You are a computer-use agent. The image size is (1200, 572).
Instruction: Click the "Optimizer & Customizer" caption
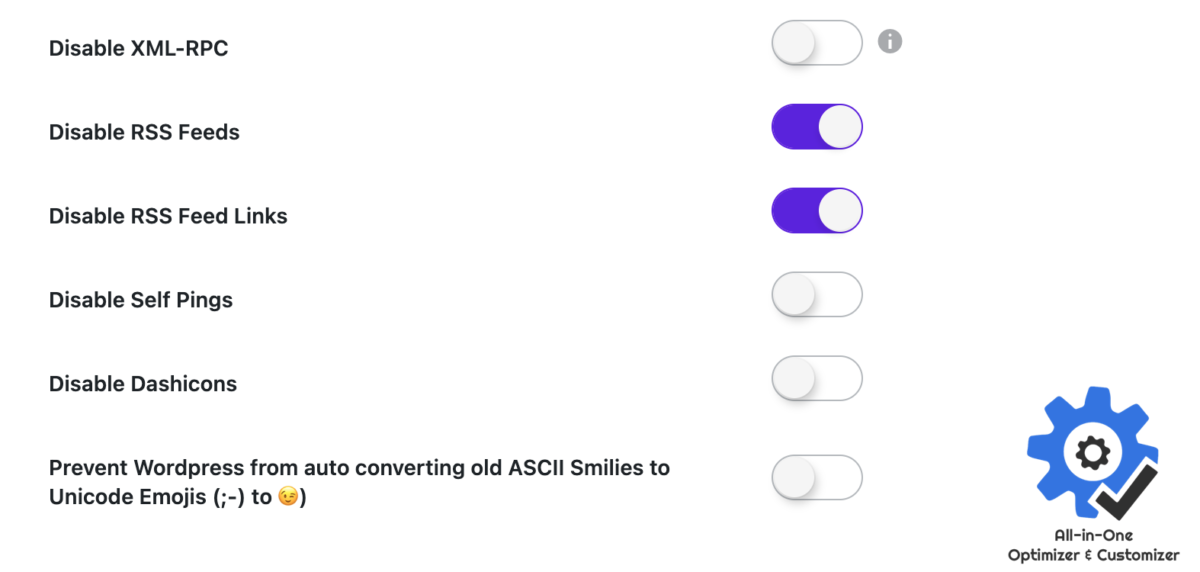coord(1093,555)
